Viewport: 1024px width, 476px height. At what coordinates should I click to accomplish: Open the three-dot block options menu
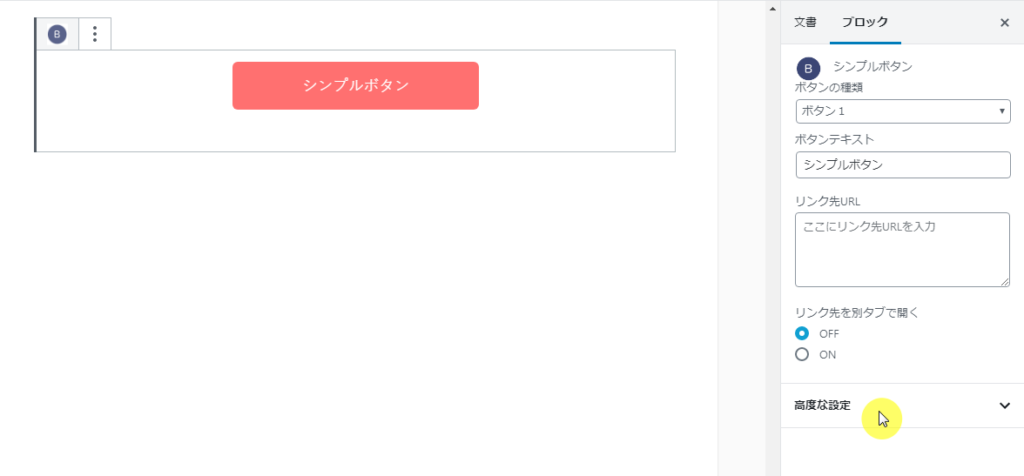95,34
